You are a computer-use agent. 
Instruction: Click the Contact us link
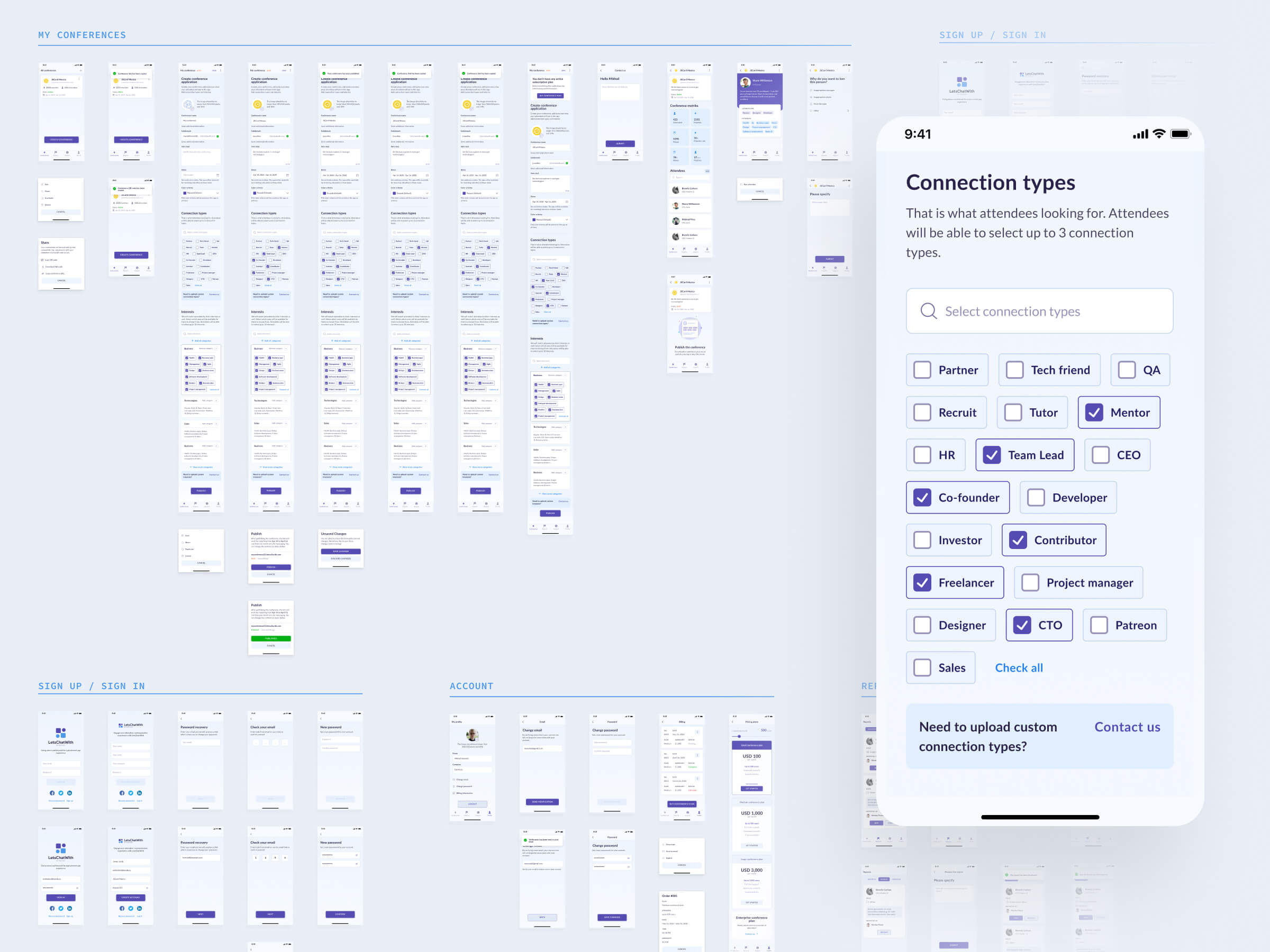click(1127, 727)
